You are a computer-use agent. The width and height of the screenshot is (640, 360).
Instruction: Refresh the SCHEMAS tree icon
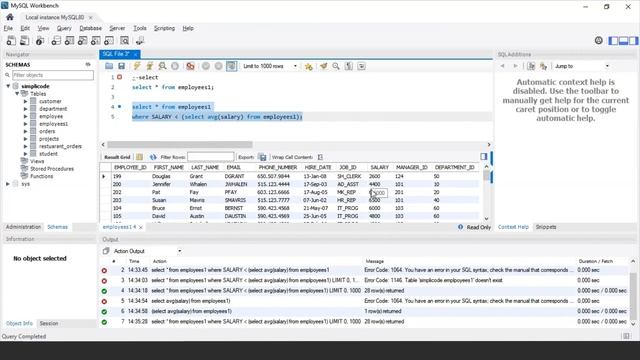click(x=88, y=64)
